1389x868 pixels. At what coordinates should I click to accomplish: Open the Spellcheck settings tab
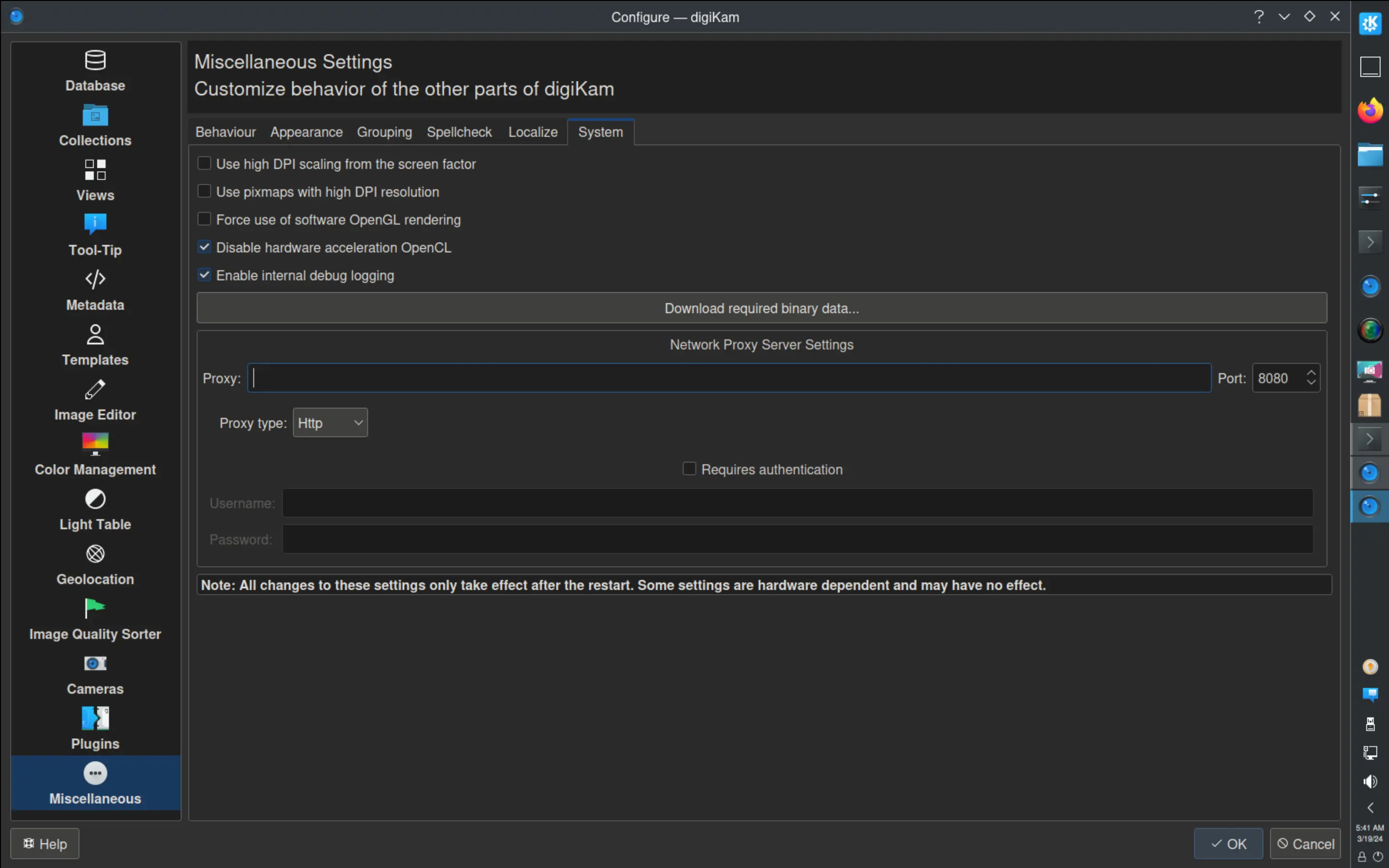459,132
